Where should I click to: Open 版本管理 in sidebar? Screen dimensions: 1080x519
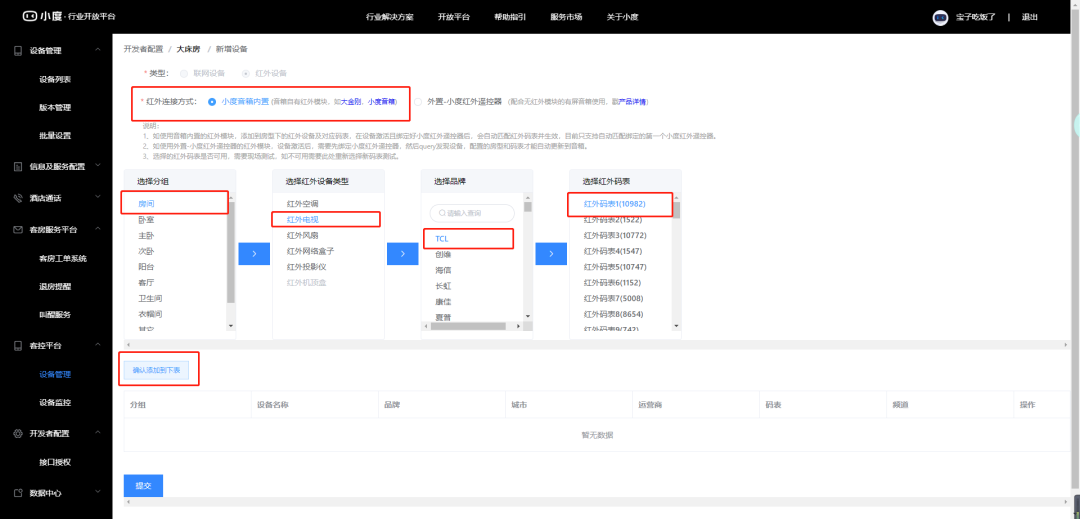(x=55, y=107)
